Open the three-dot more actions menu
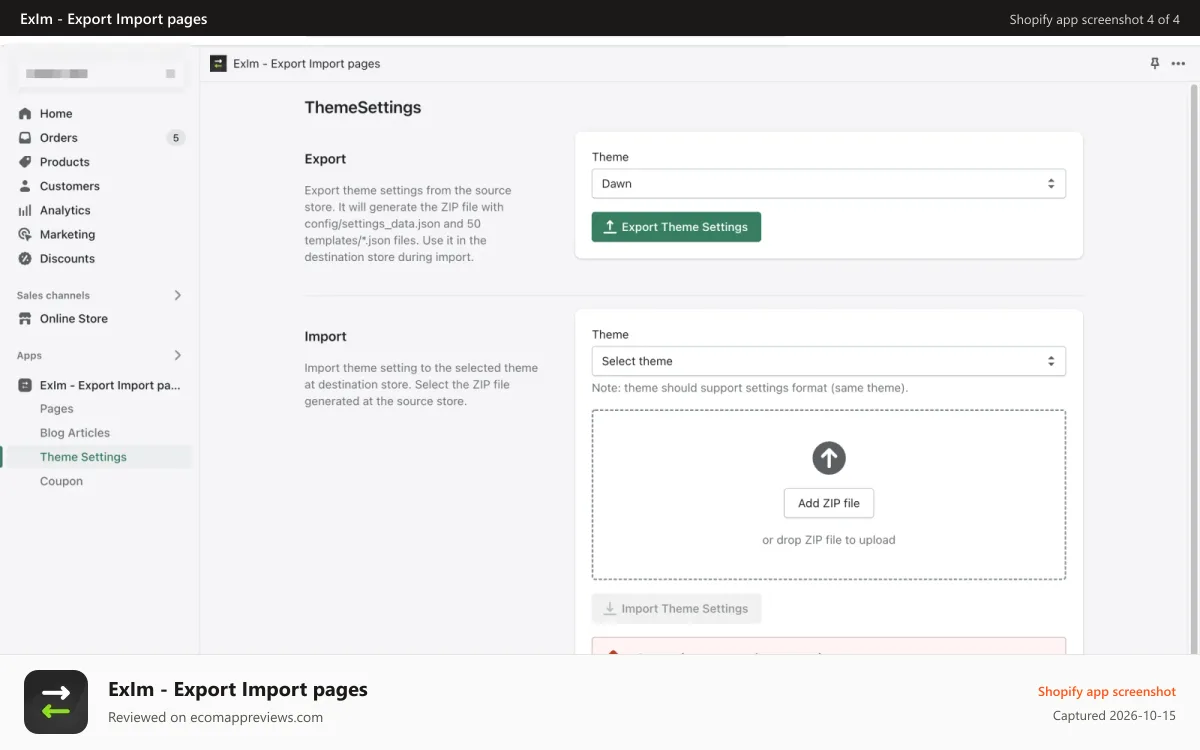 [x=1178, y=63]
